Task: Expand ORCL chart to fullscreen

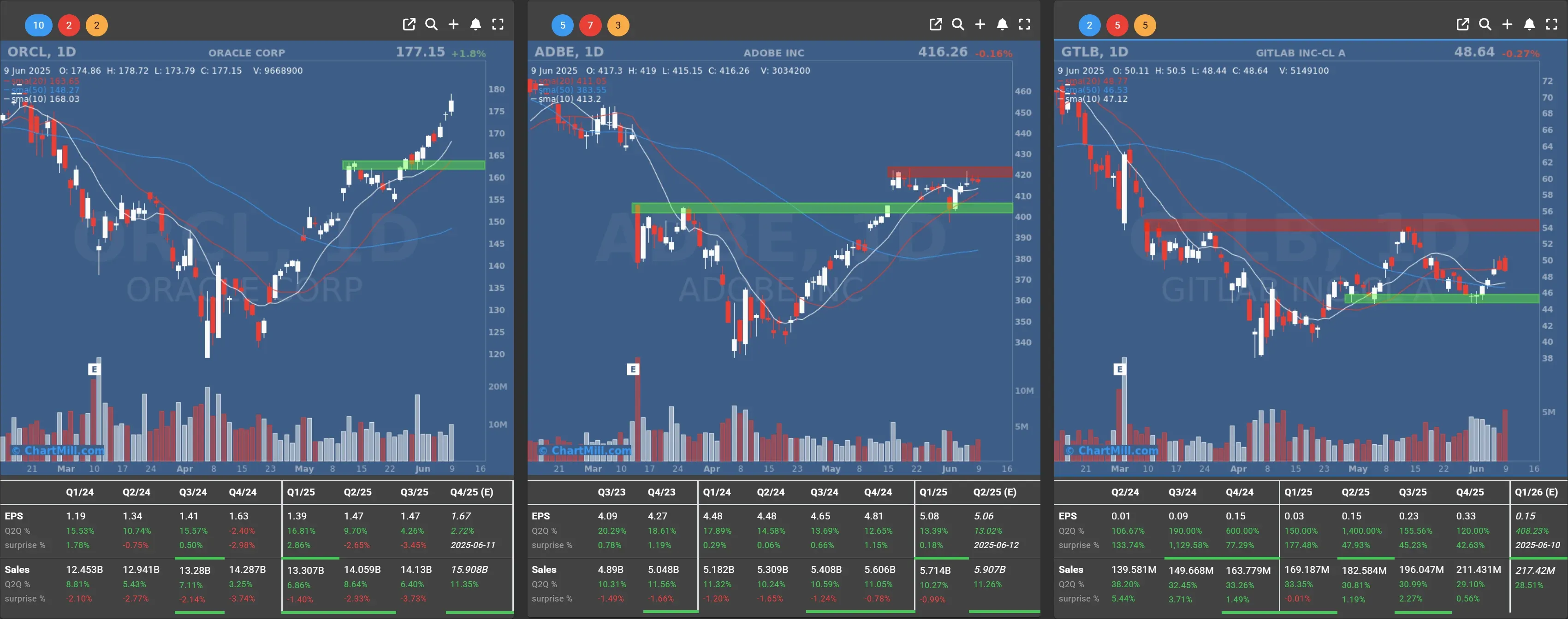Action: 498,24
